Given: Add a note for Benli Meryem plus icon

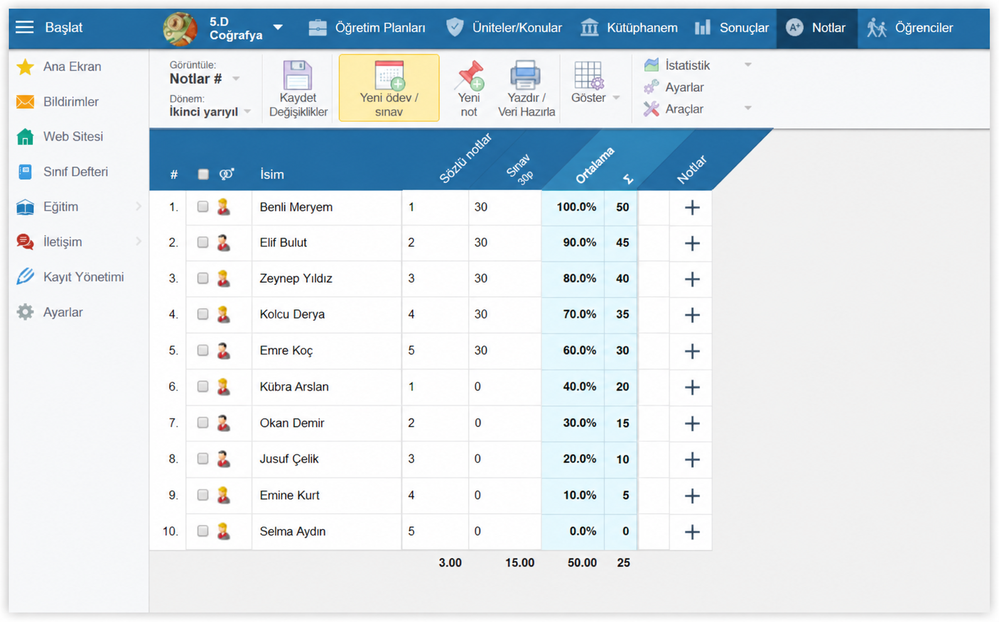Looking at the screenshot, I should (692, 207).
